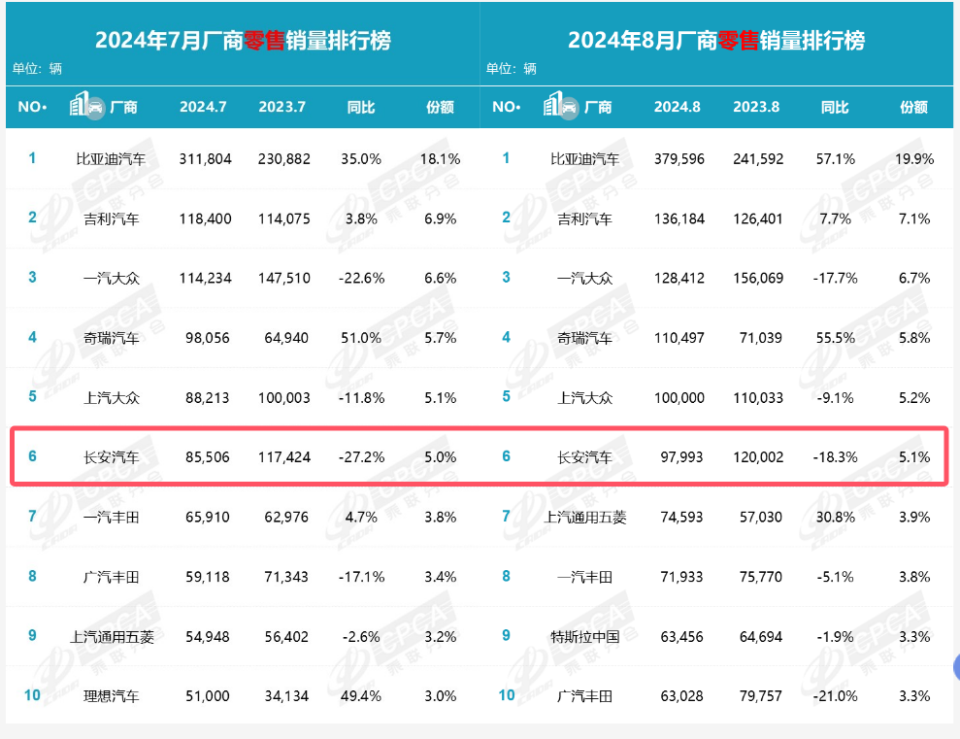Click the 35.0% year-over-year cell
The image size is (960, 739).
click(x=361, y=159)
